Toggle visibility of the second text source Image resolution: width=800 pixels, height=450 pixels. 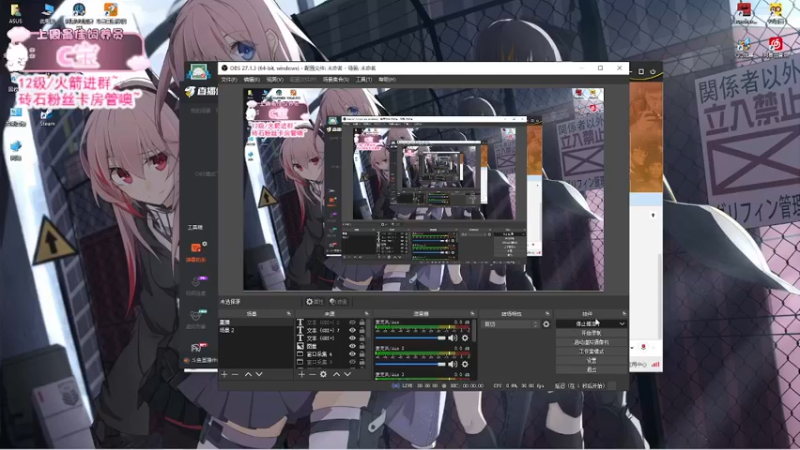click(352, 330)
